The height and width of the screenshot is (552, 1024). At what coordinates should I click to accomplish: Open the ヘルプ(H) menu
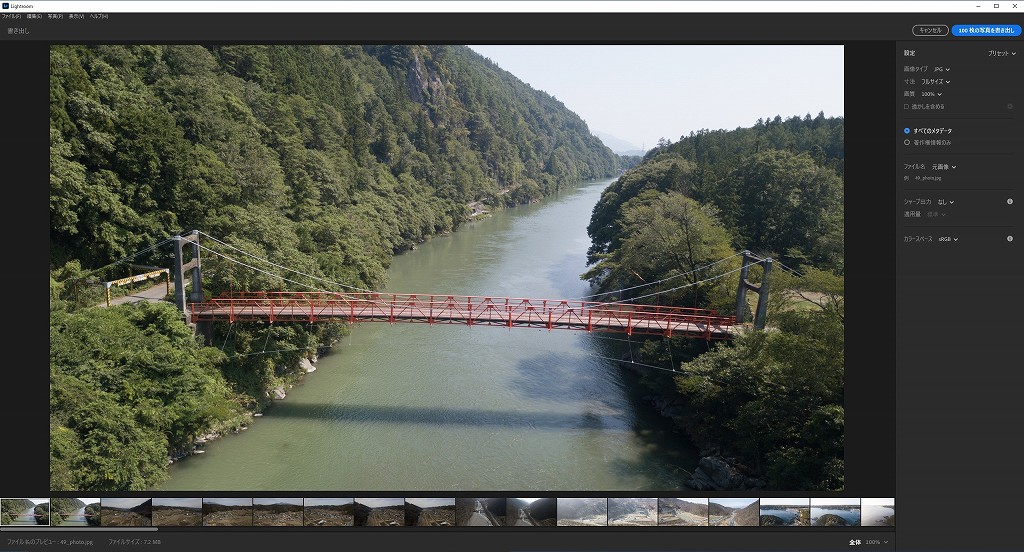click(x=99, y=16)
